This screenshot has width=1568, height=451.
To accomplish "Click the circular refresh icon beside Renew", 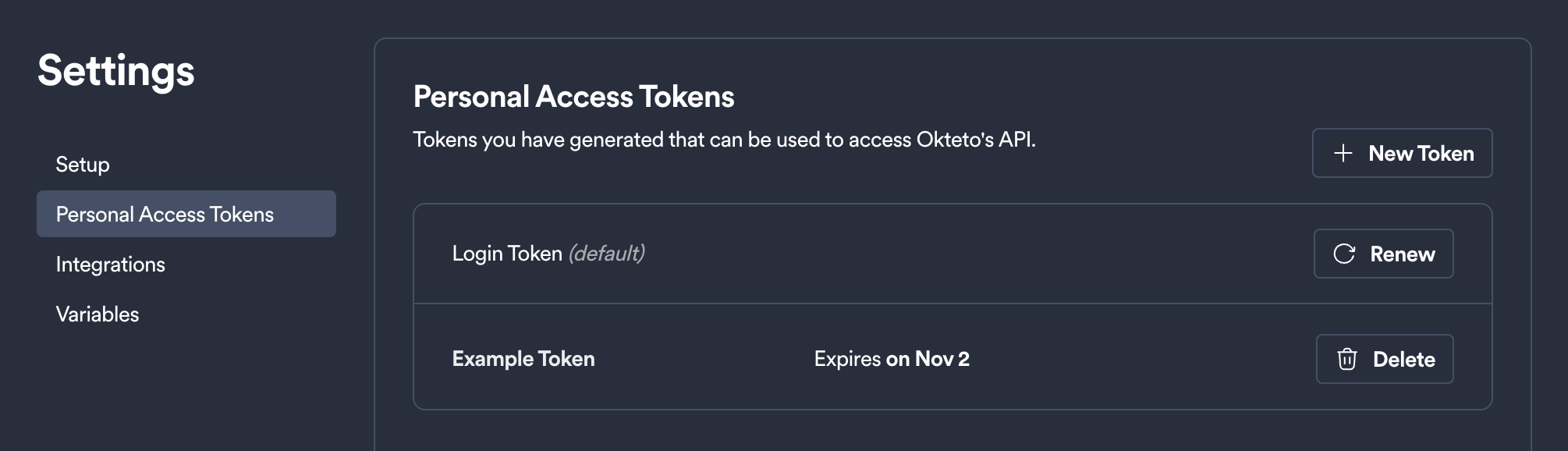I will point(1344,254).
